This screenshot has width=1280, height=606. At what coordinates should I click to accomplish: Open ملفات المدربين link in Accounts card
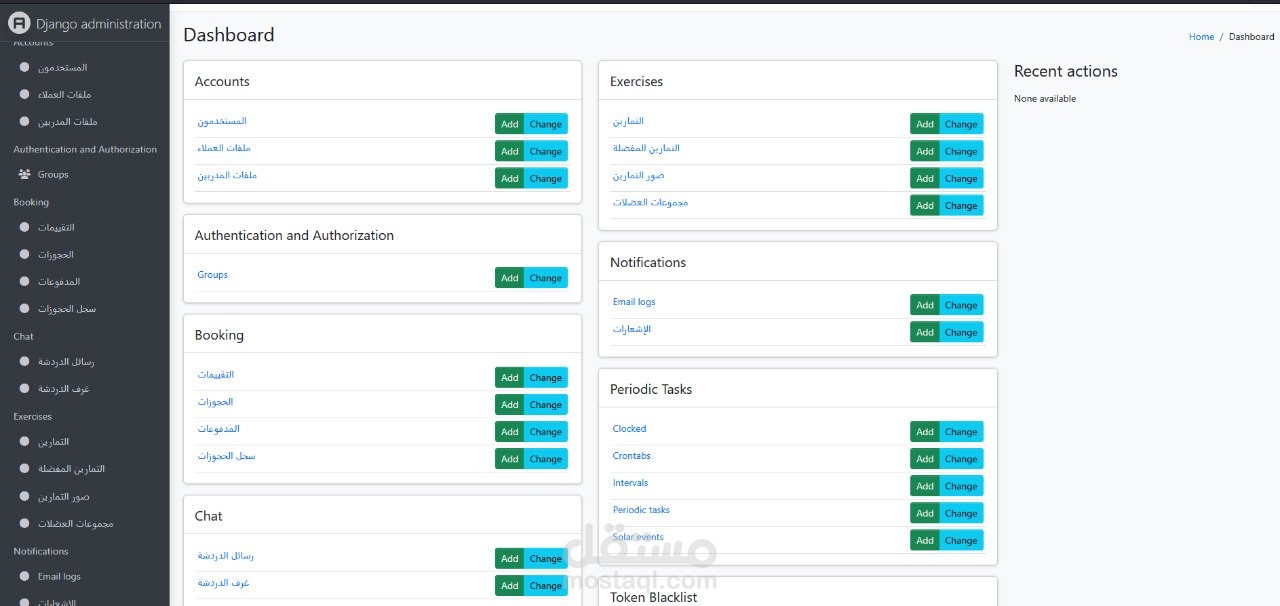227,175
